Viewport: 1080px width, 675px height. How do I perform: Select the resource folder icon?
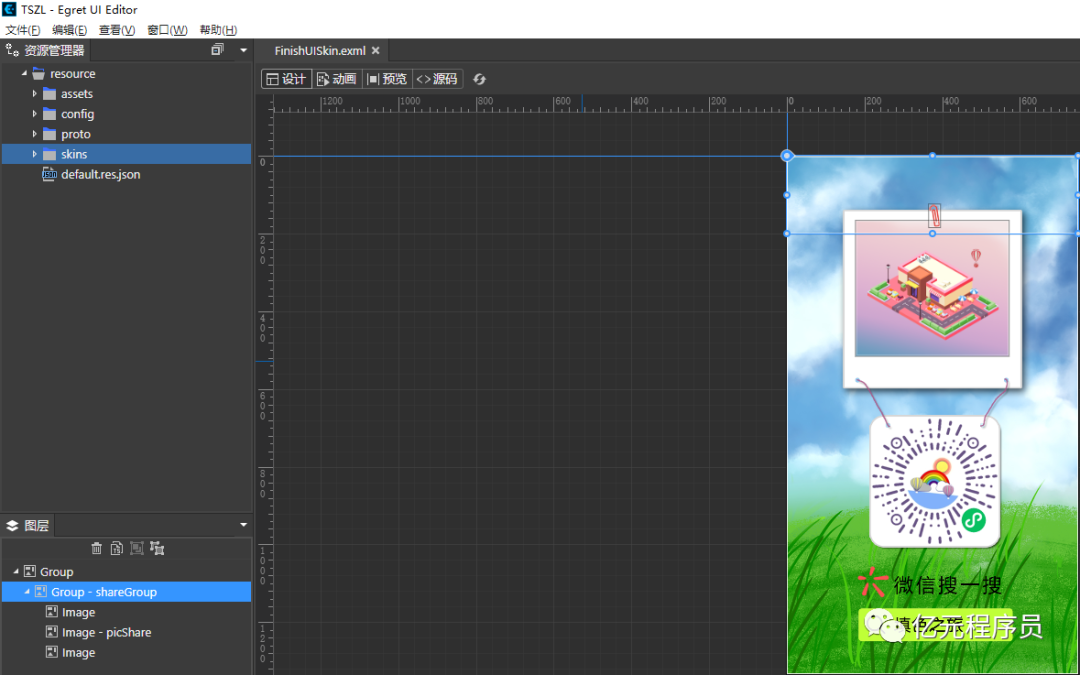click(39, 74)
